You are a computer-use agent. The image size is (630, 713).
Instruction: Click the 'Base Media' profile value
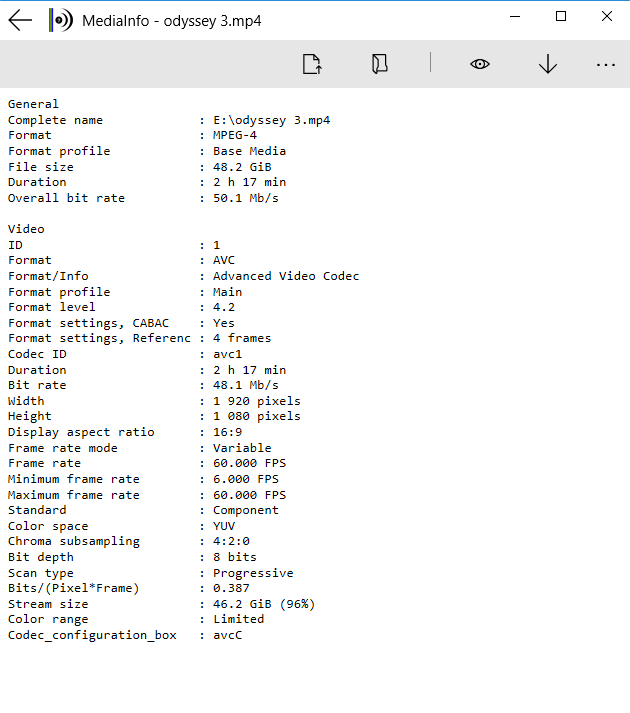point(249,151)
